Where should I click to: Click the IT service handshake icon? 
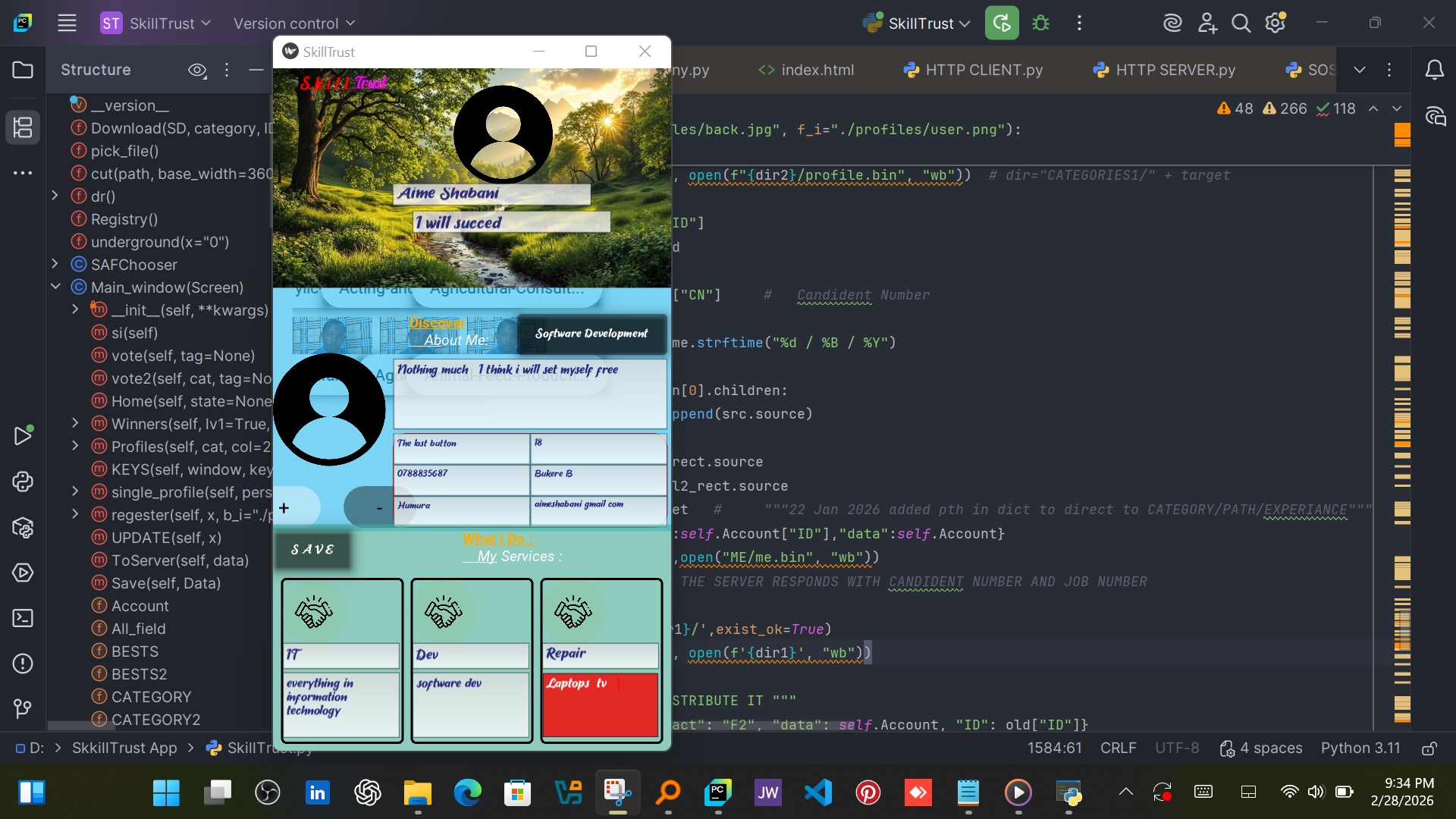pos(314,611)
